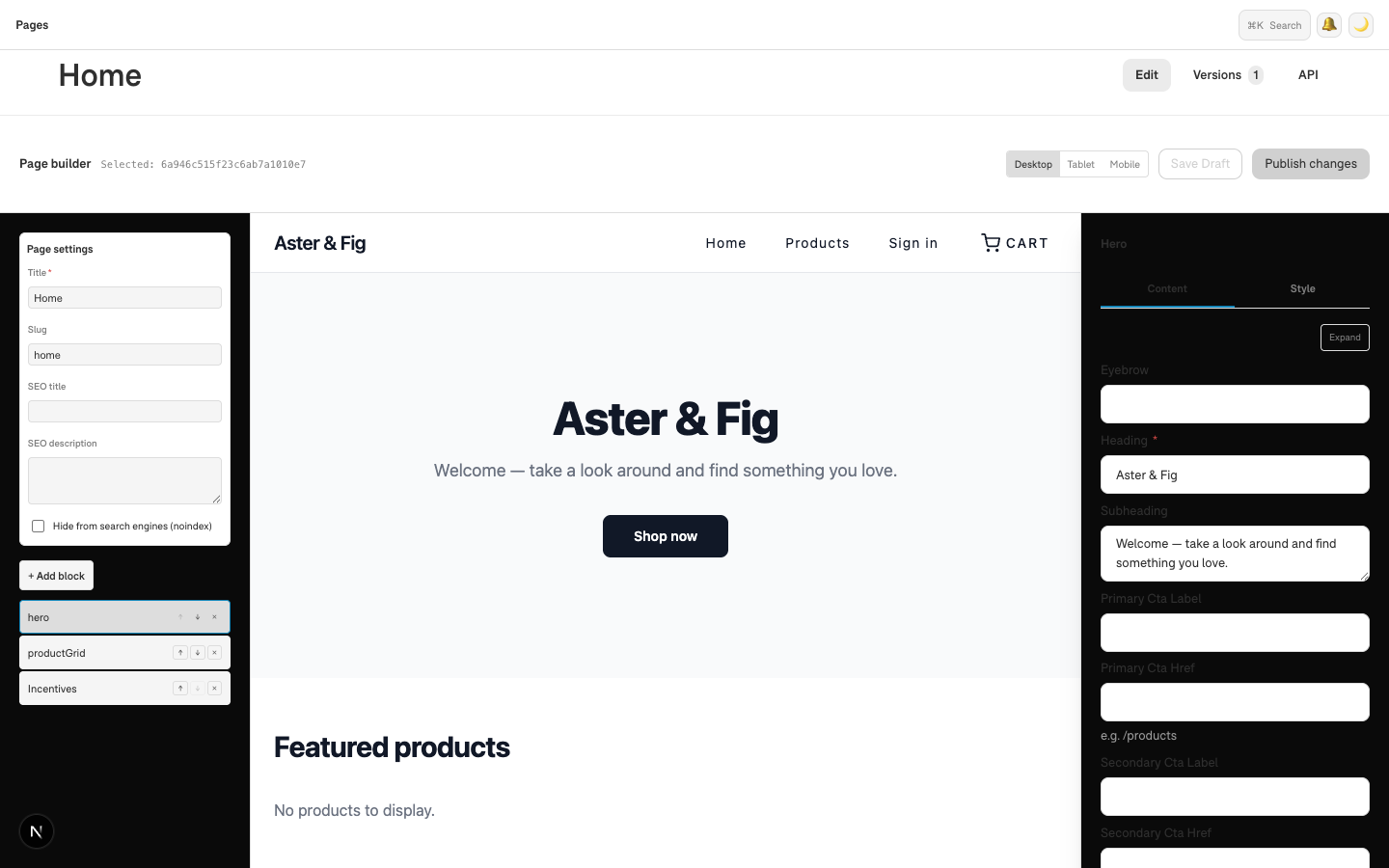Click the Aster & Fig logo in preview header

click(320, 243)
